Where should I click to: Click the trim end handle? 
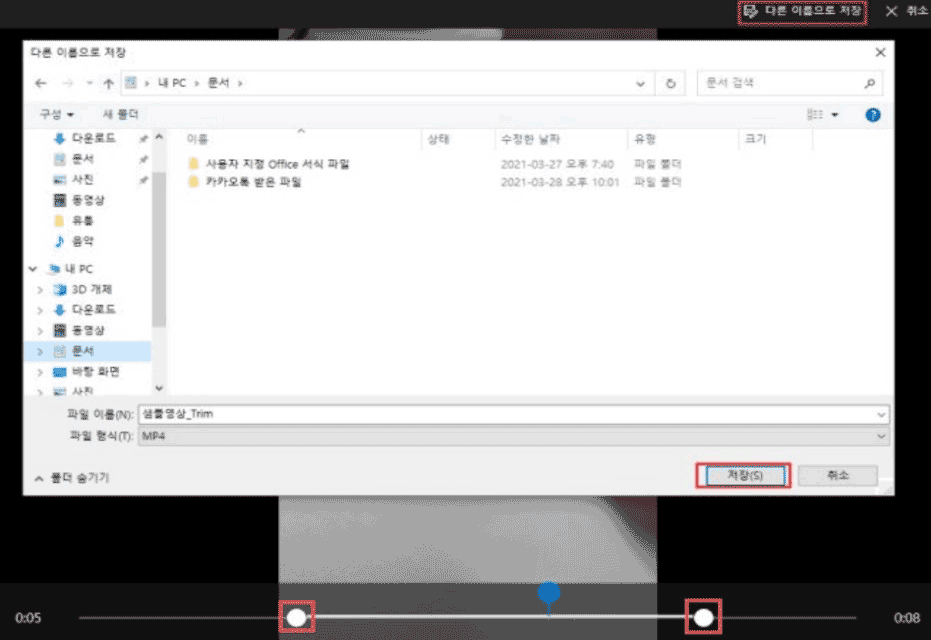(x=704, y=617)
